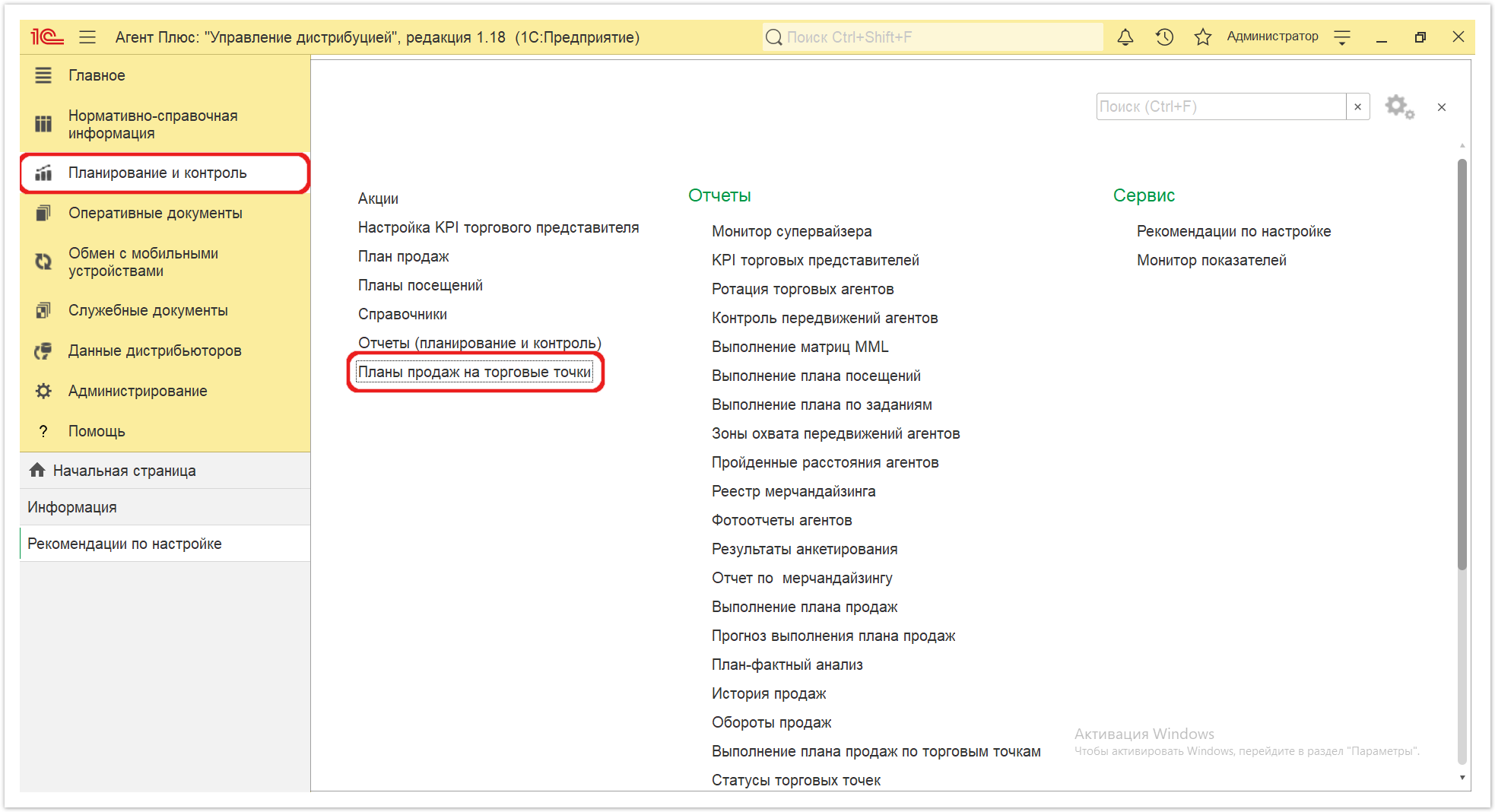Open История продаж report
This screenshot has width=1495, height=812.
click(769, 693)
